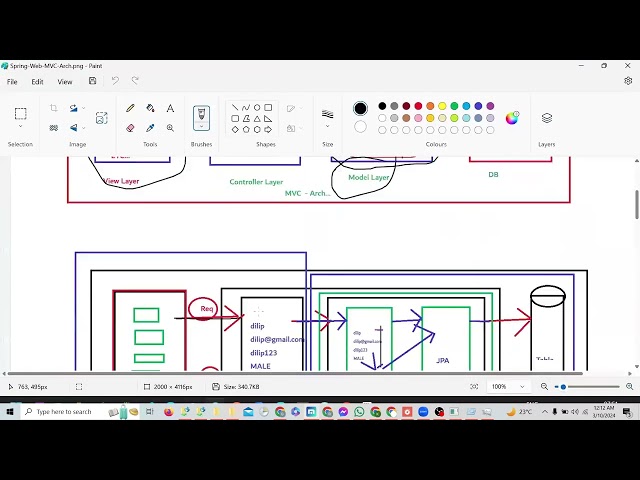Viewport: 640px width, 480px height.
Task: Click the rectangular Selection tool
Action: [20, 113]
